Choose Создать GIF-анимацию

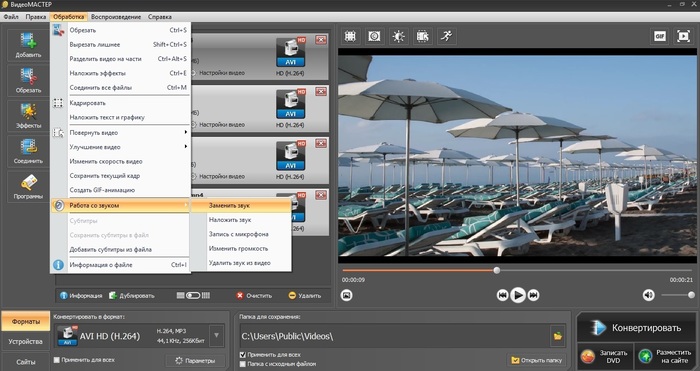(x=121, y=190)
